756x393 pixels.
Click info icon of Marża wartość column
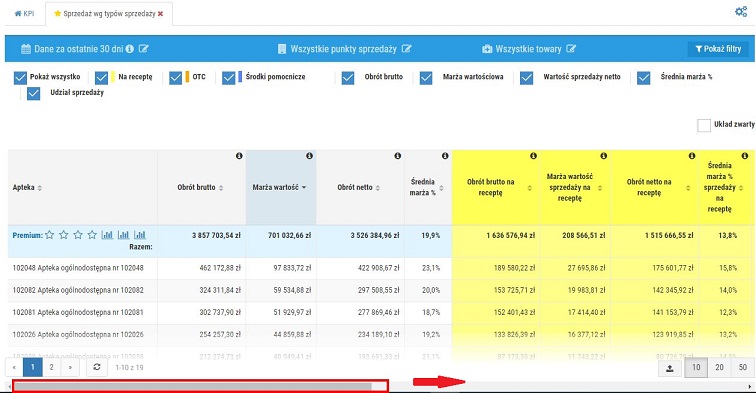pos(310,156)
